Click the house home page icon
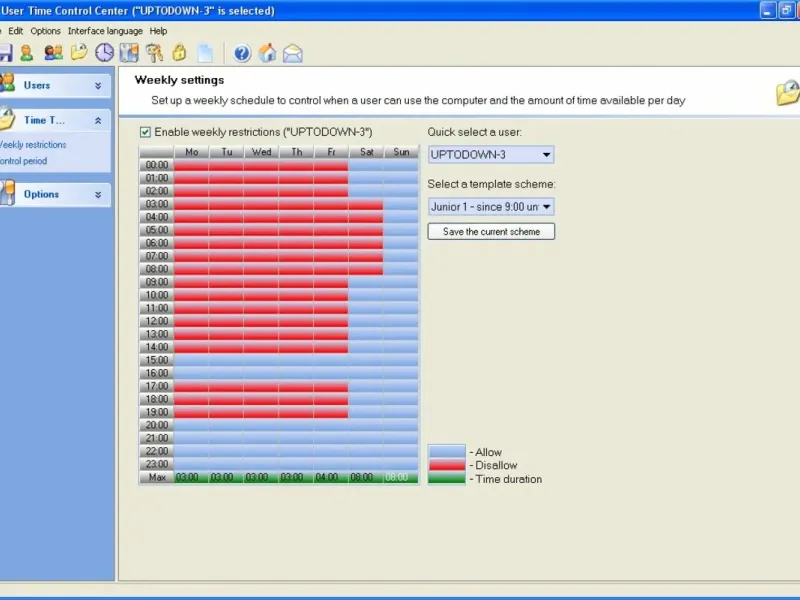Screen dimensions: 800x600 (x=267, y=53)
